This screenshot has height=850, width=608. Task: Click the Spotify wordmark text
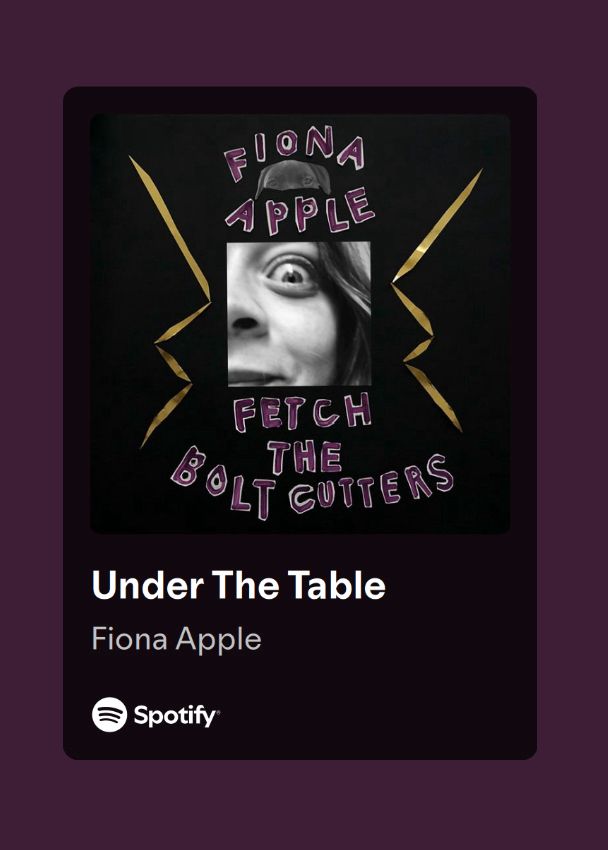(x=174, y=716)
